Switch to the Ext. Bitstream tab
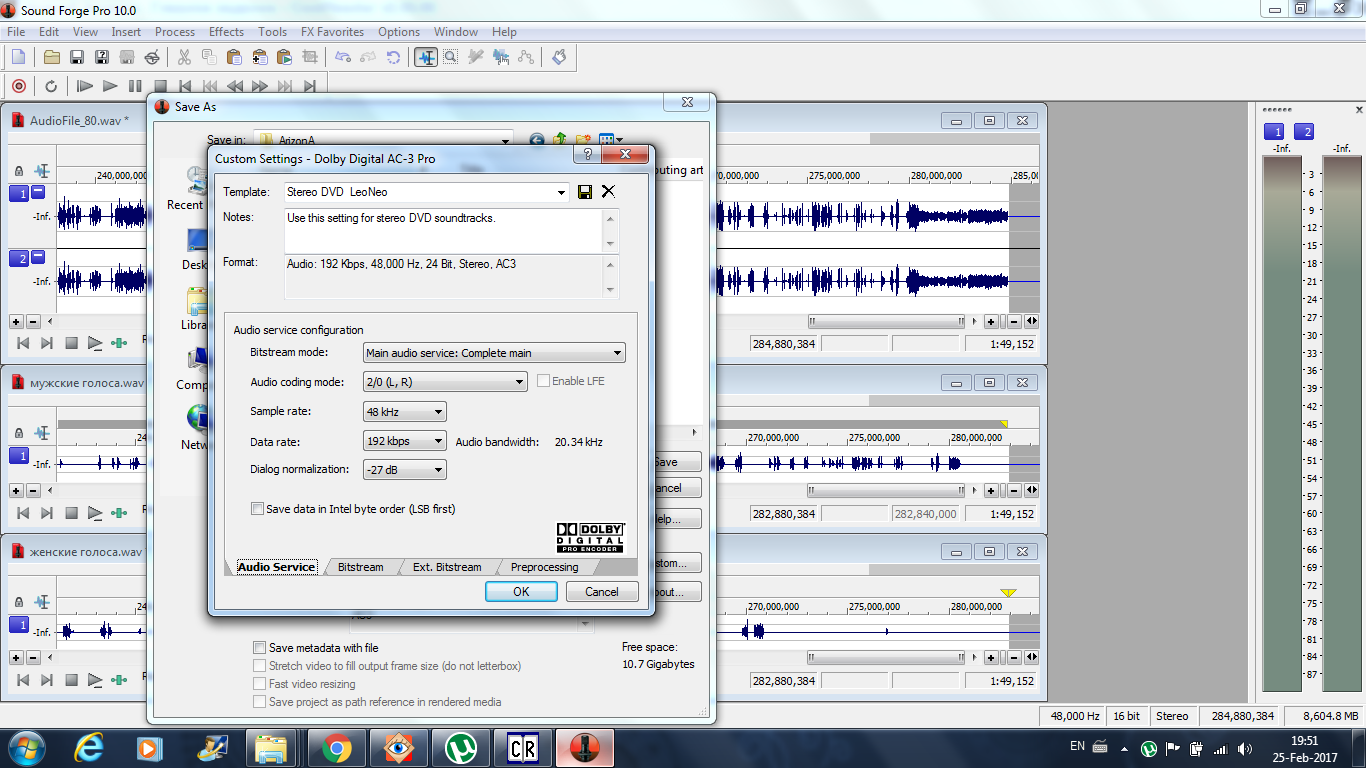This screenshot has height=768, width=1366. pyautogui.click(x=447, y=567)
